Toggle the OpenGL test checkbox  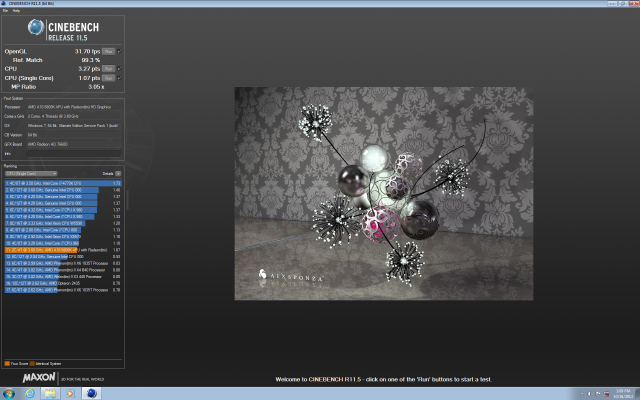pyautogui.click(x=119, y=51)
